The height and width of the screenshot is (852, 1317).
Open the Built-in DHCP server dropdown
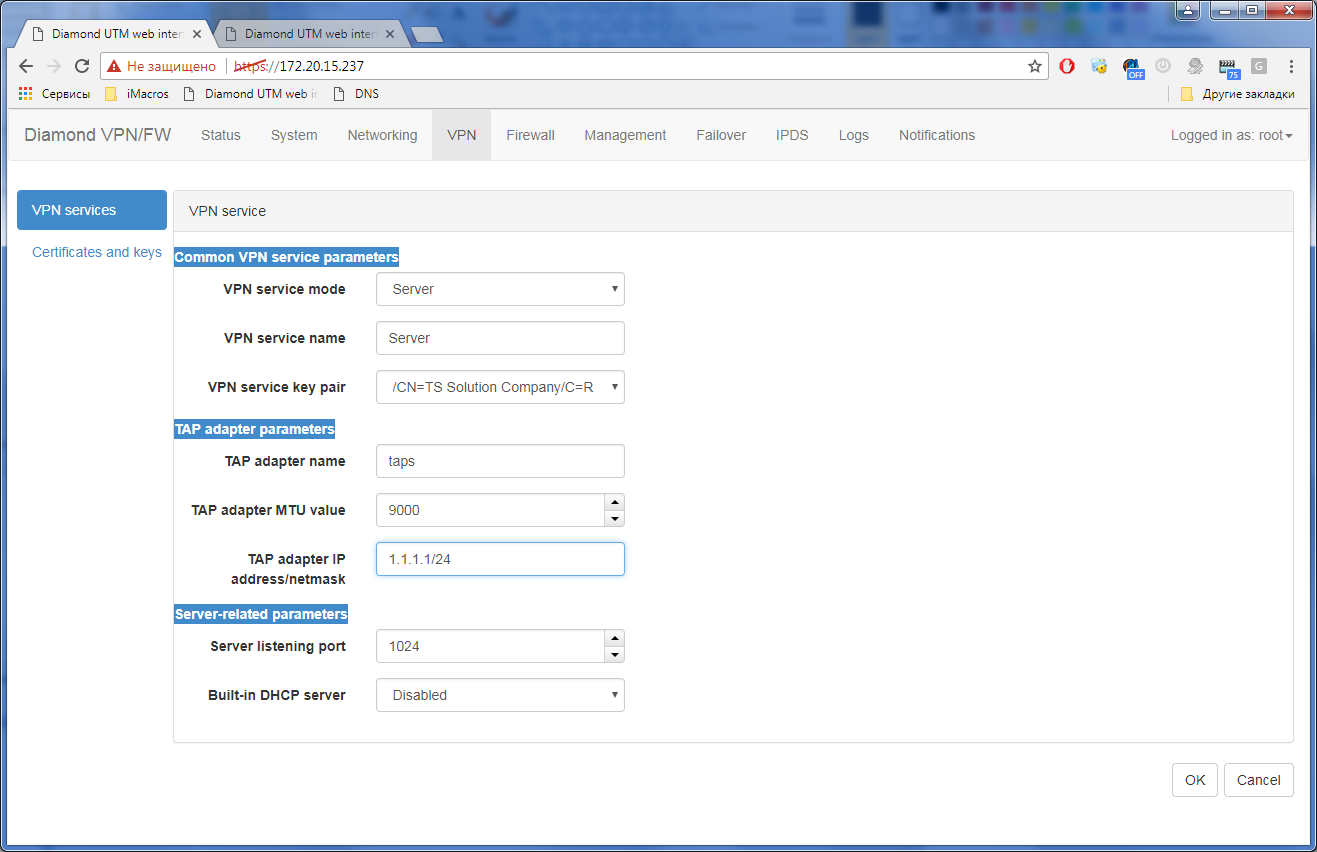point(500,695)
